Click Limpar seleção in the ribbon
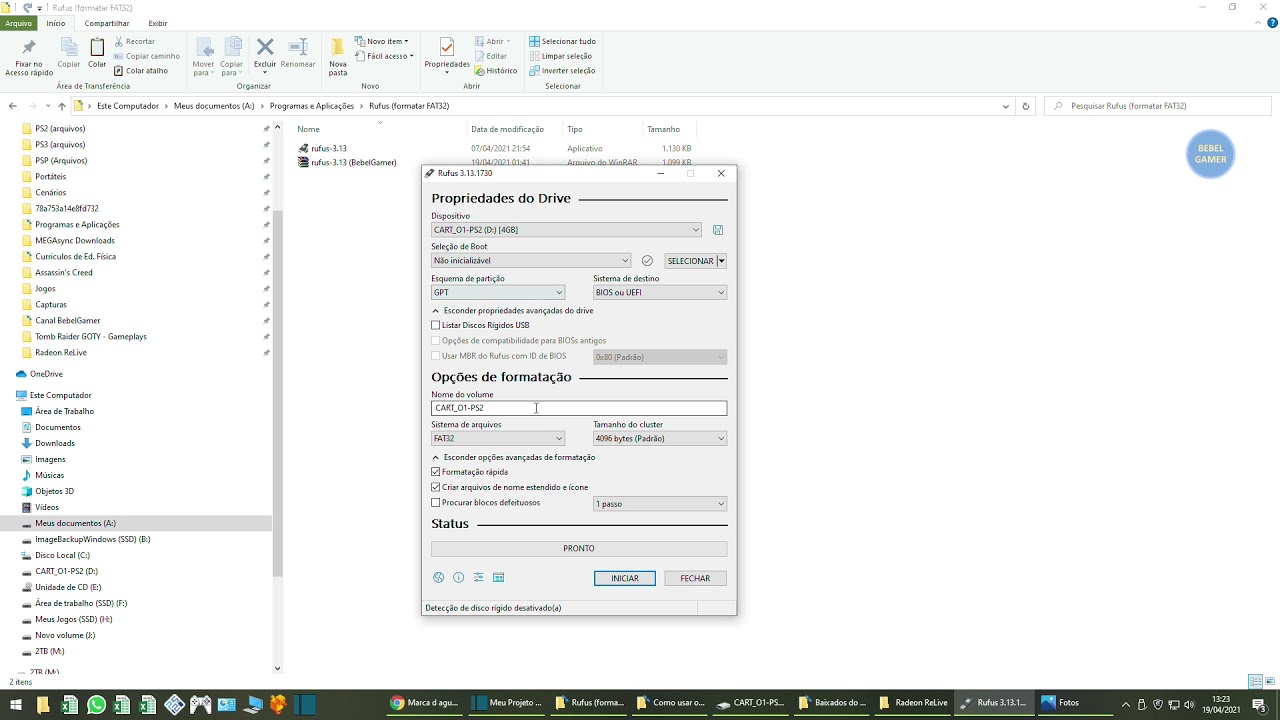The height and width of the screenshot is (720, 1280). coord(561,56)
